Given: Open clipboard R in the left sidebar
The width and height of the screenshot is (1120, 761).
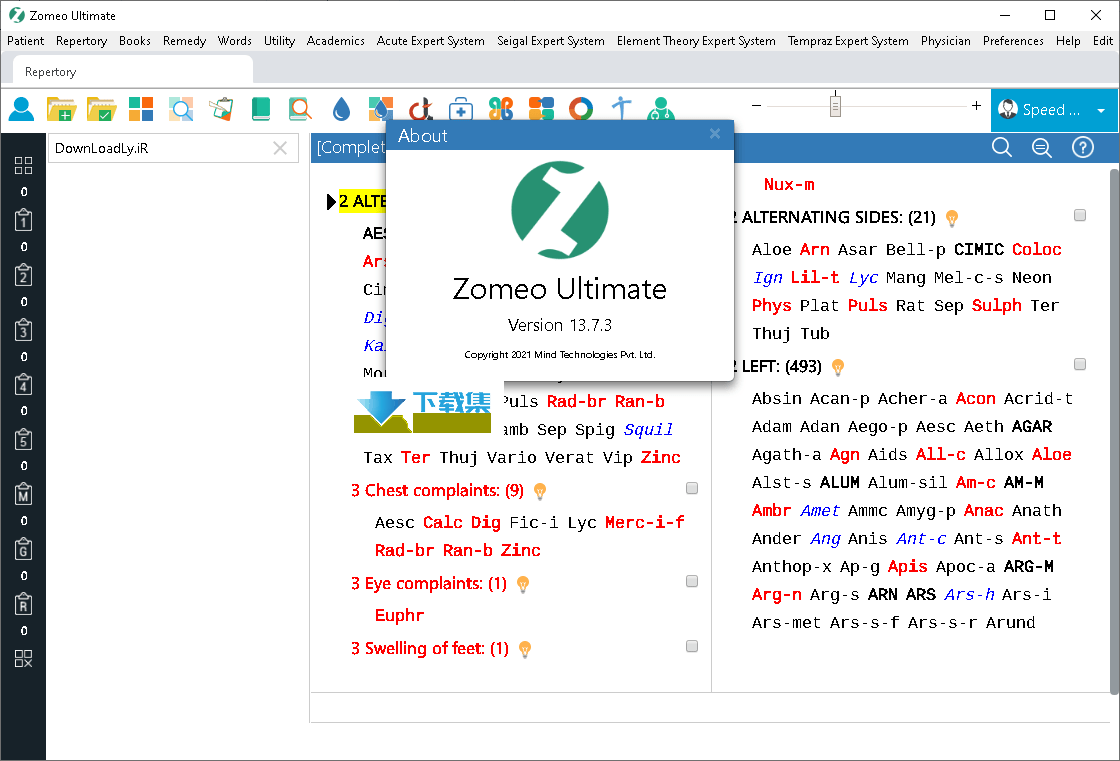Looking at the screenshot, I should (24, 605).
